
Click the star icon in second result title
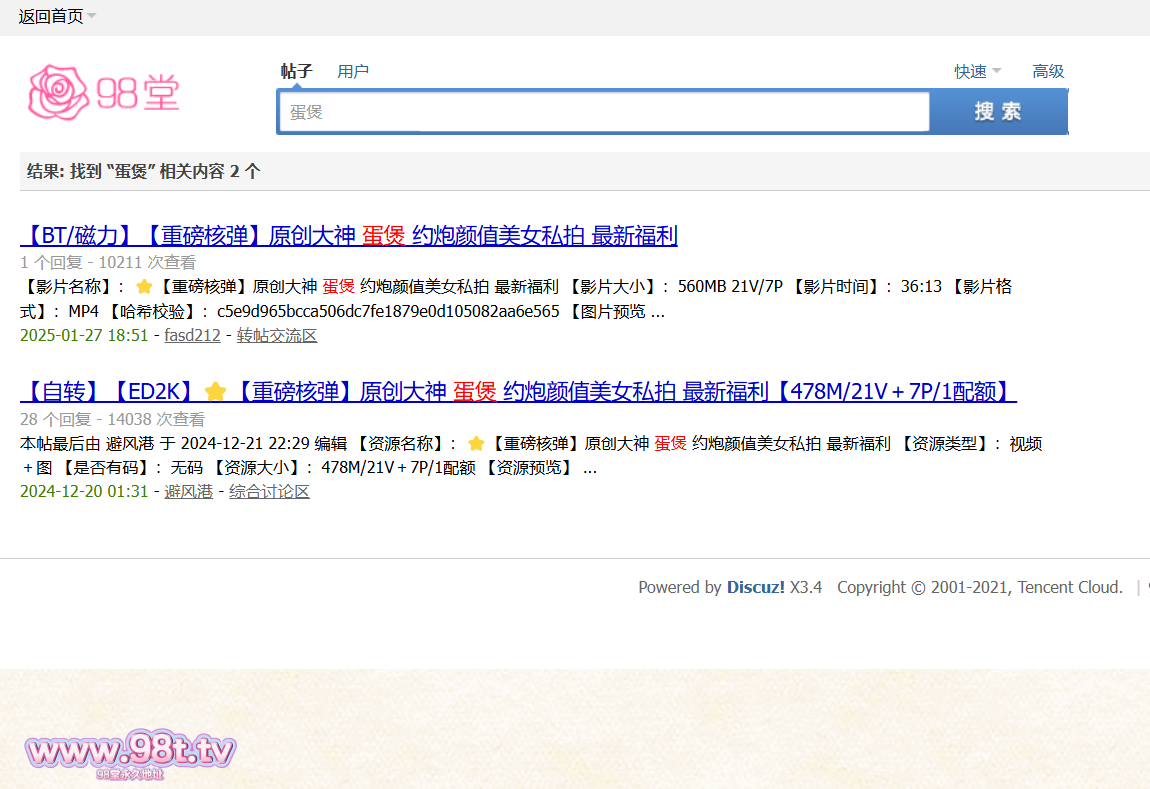coord(215,392)
